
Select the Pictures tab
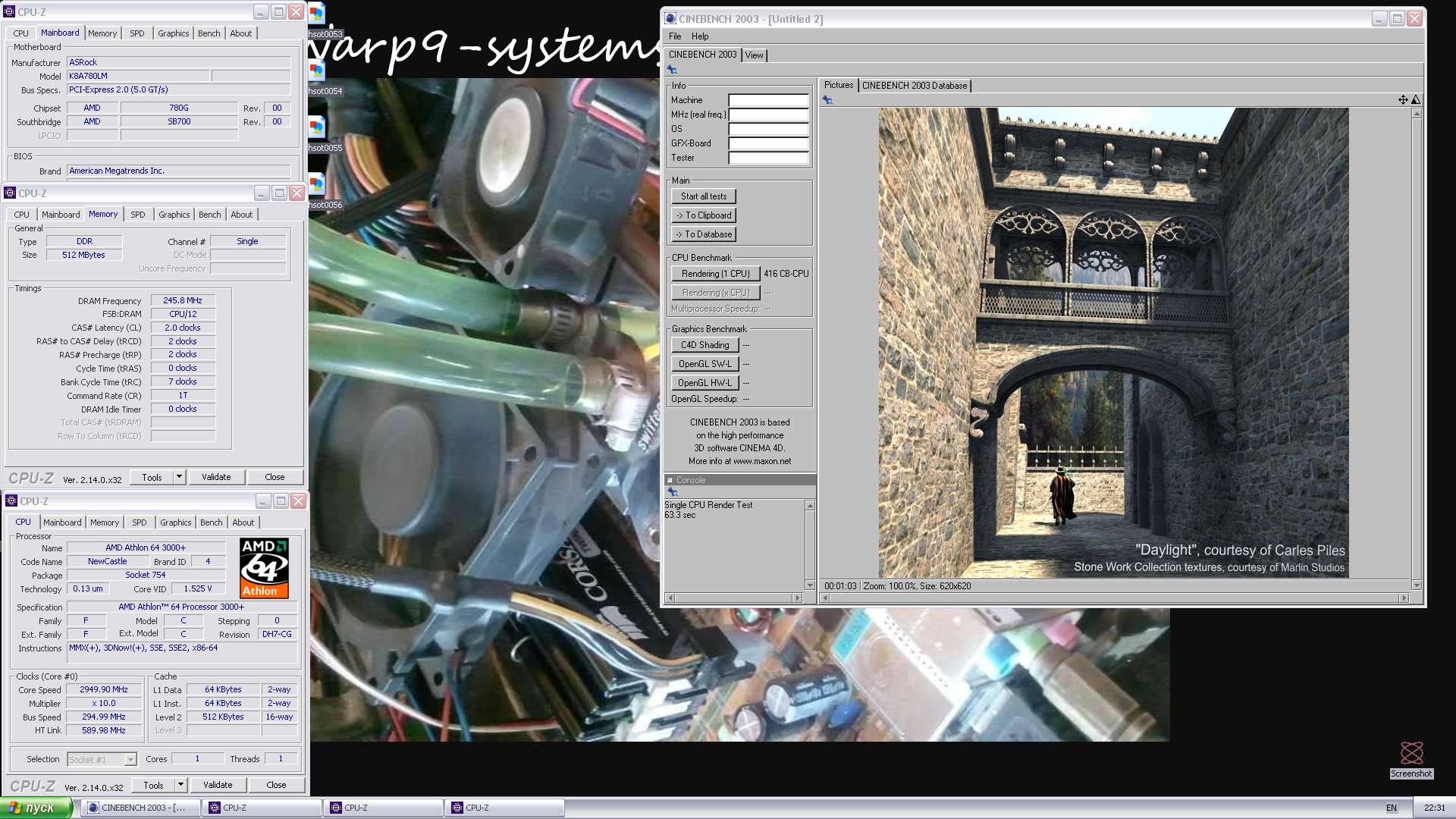[x=839, y=85]
